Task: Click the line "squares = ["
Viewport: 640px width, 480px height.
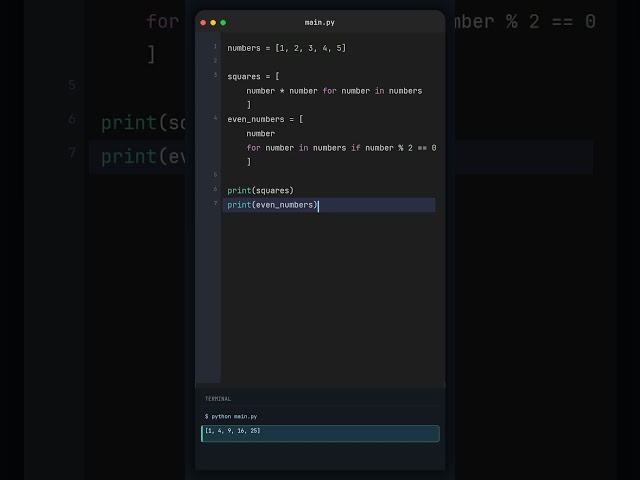Action: coord(253,77)
